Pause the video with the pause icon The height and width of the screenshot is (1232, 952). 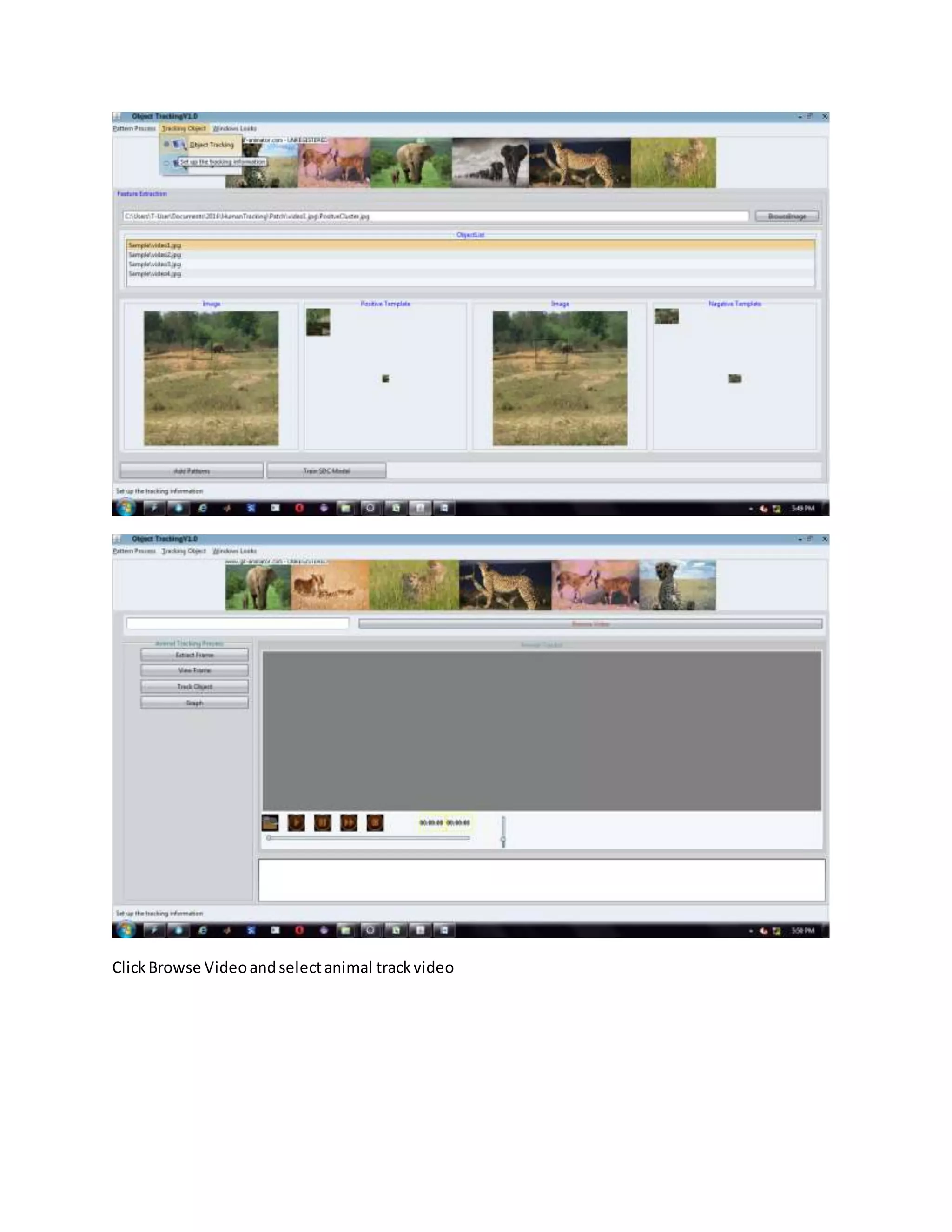[x=323, y=823]
